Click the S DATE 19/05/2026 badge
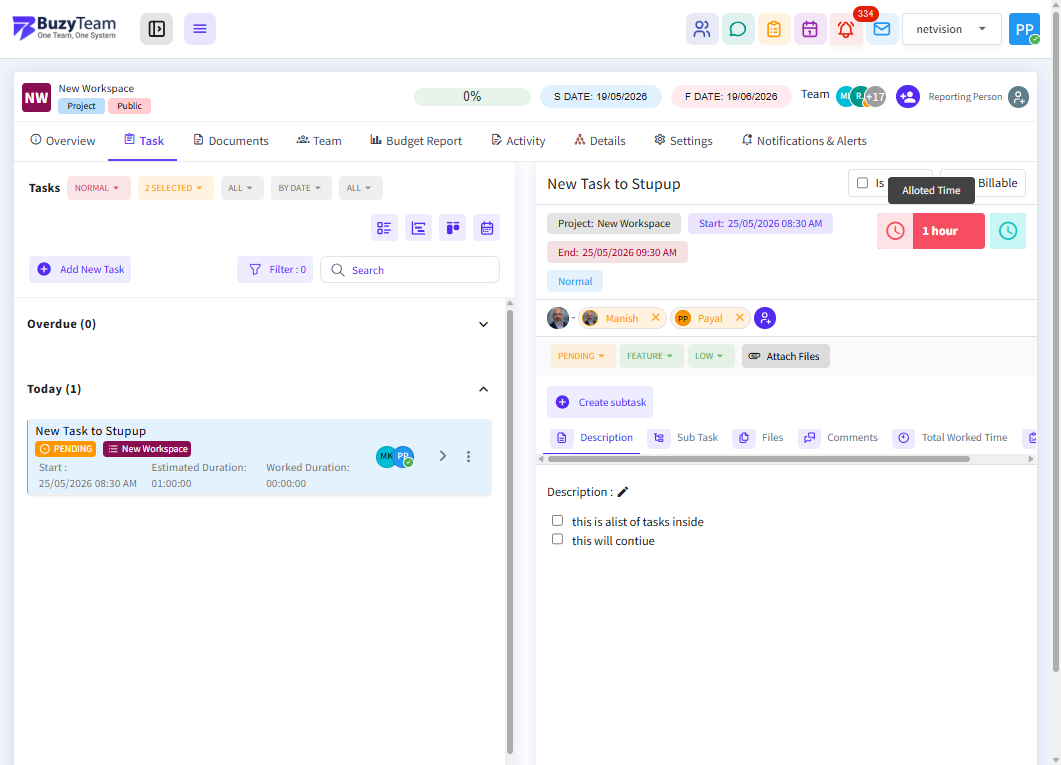Screen dimensions: 1061x765 [600, 97]
